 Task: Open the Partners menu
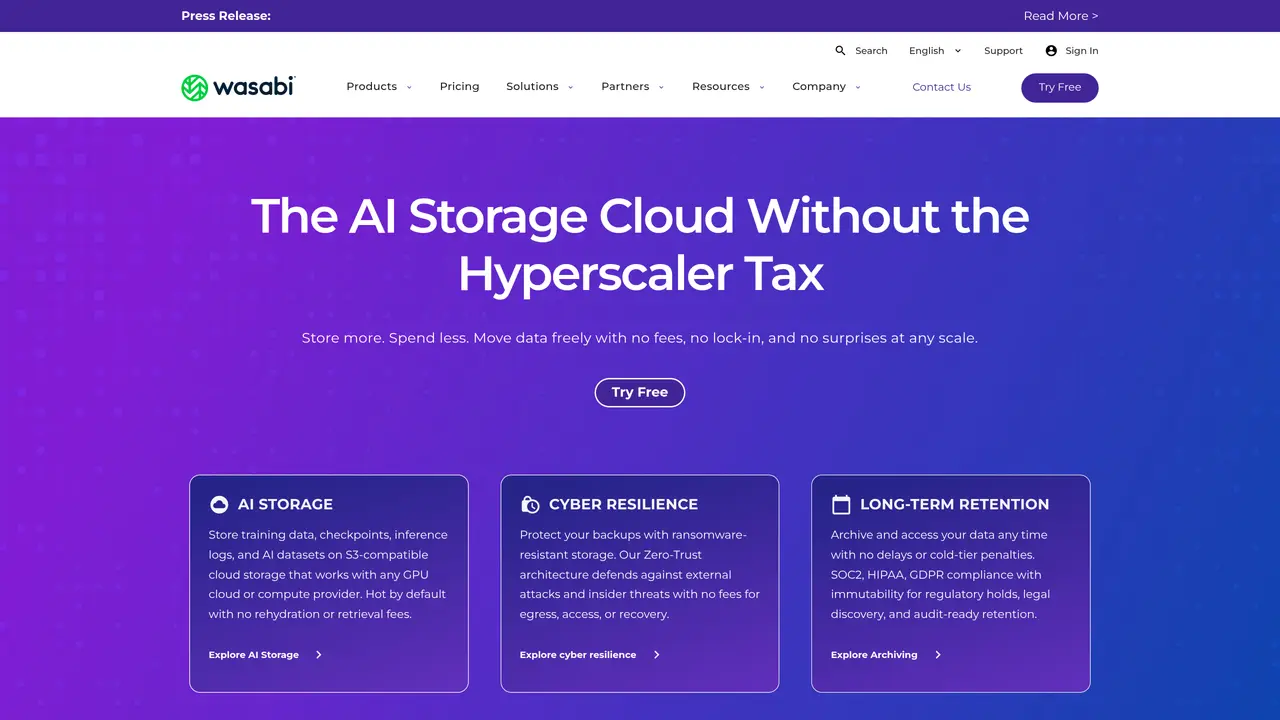point(625,87)
